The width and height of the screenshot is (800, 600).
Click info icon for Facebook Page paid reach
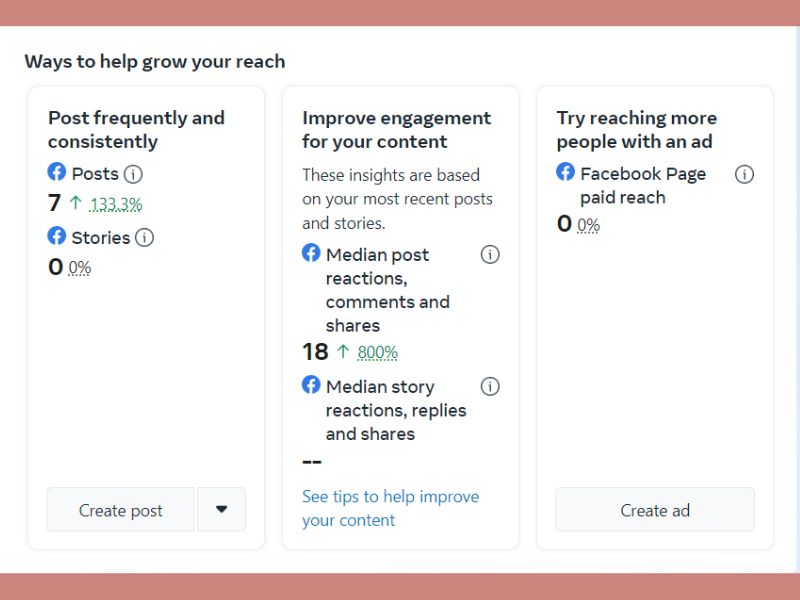[x=744, y=174]
